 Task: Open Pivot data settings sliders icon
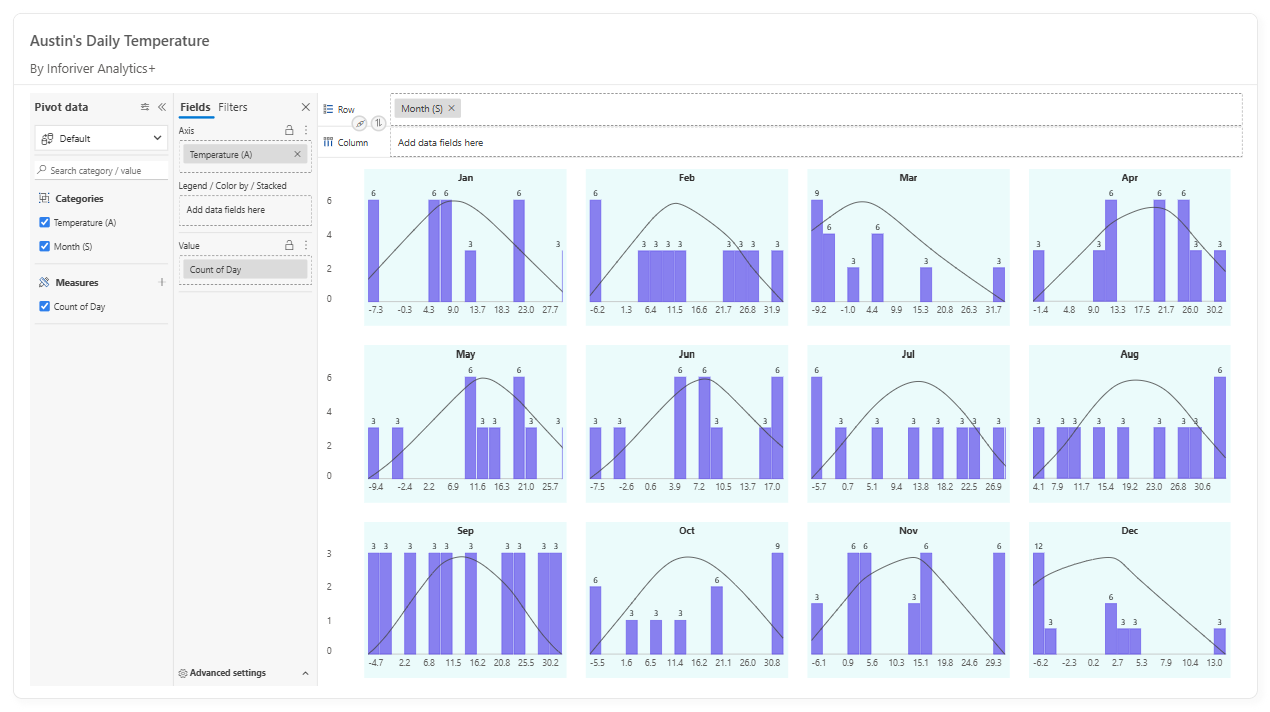(x=145, y=107)
